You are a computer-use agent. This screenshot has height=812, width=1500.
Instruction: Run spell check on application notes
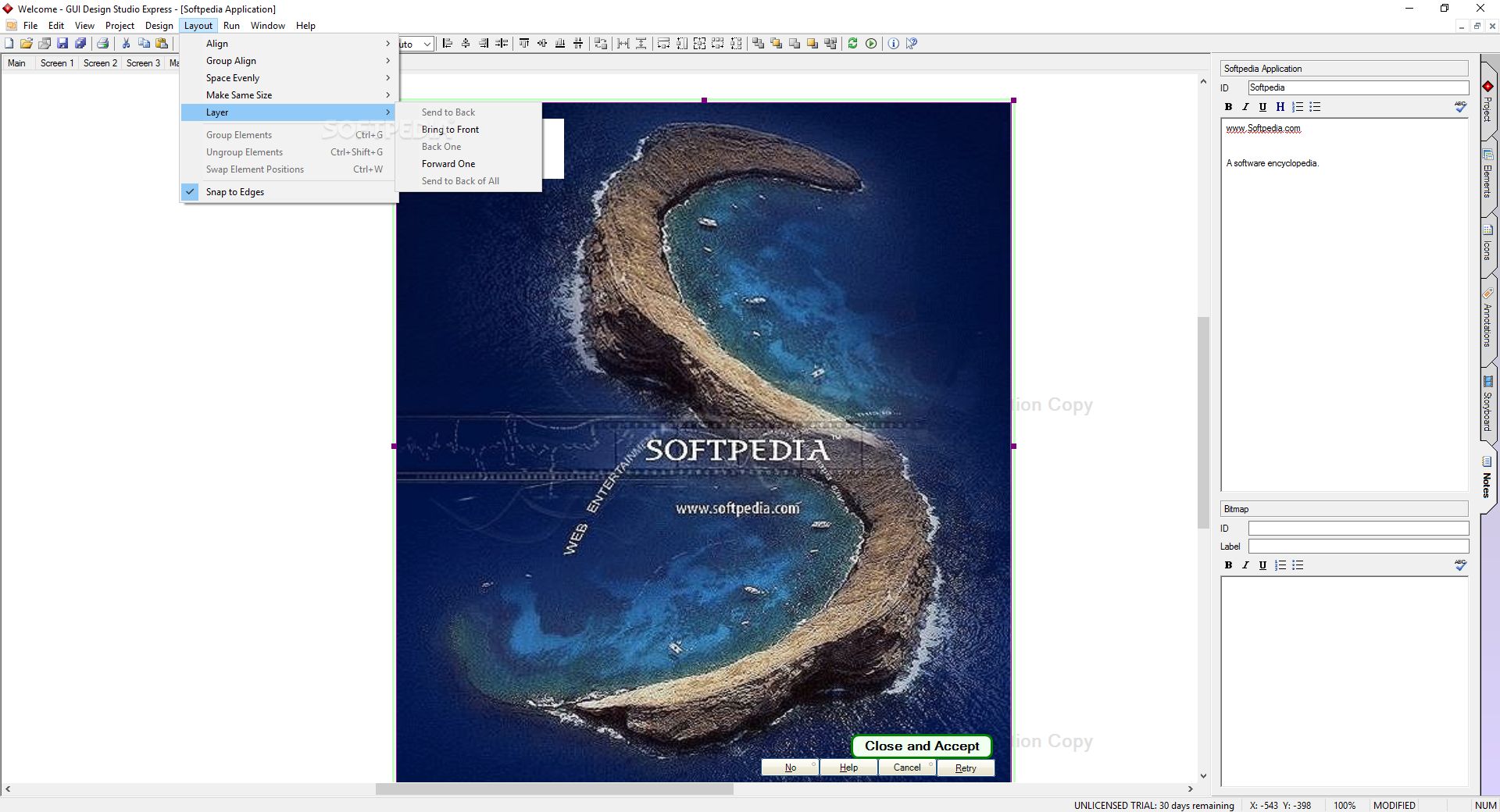1461,107
